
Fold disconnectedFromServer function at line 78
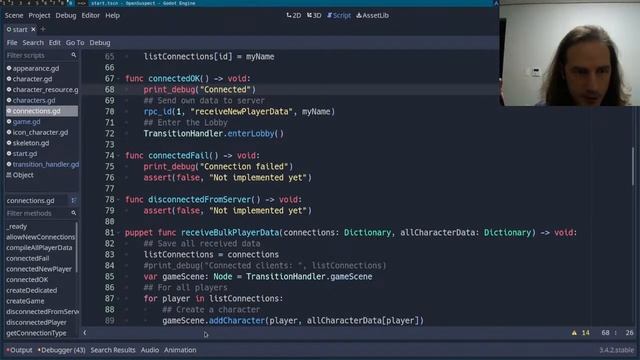[119, 200]
